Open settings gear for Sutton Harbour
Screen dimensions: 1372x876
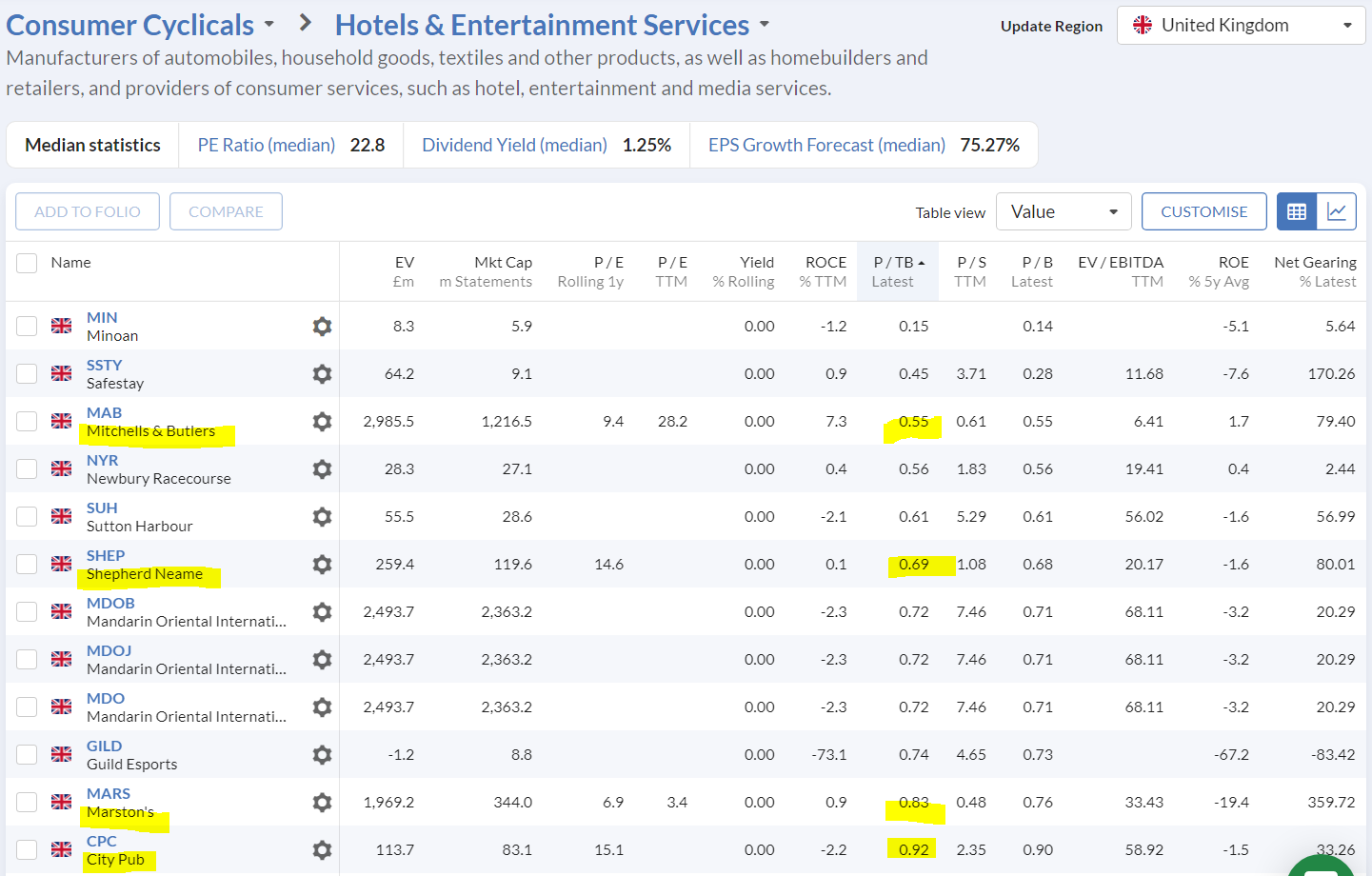(x=322, y=517)
